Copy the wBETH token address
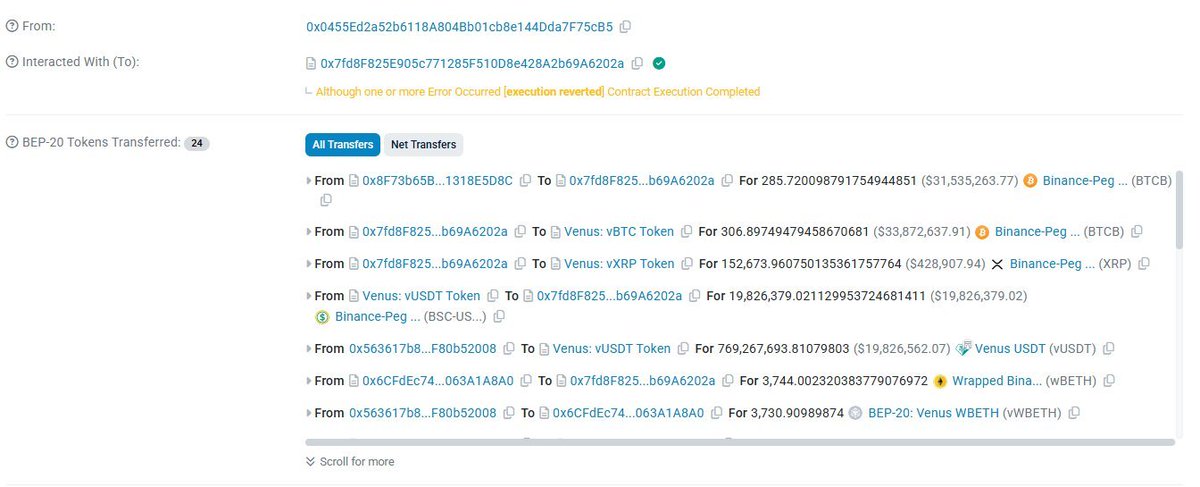The height and width of the screenshot is (487, 1200). click(1109, 381)
